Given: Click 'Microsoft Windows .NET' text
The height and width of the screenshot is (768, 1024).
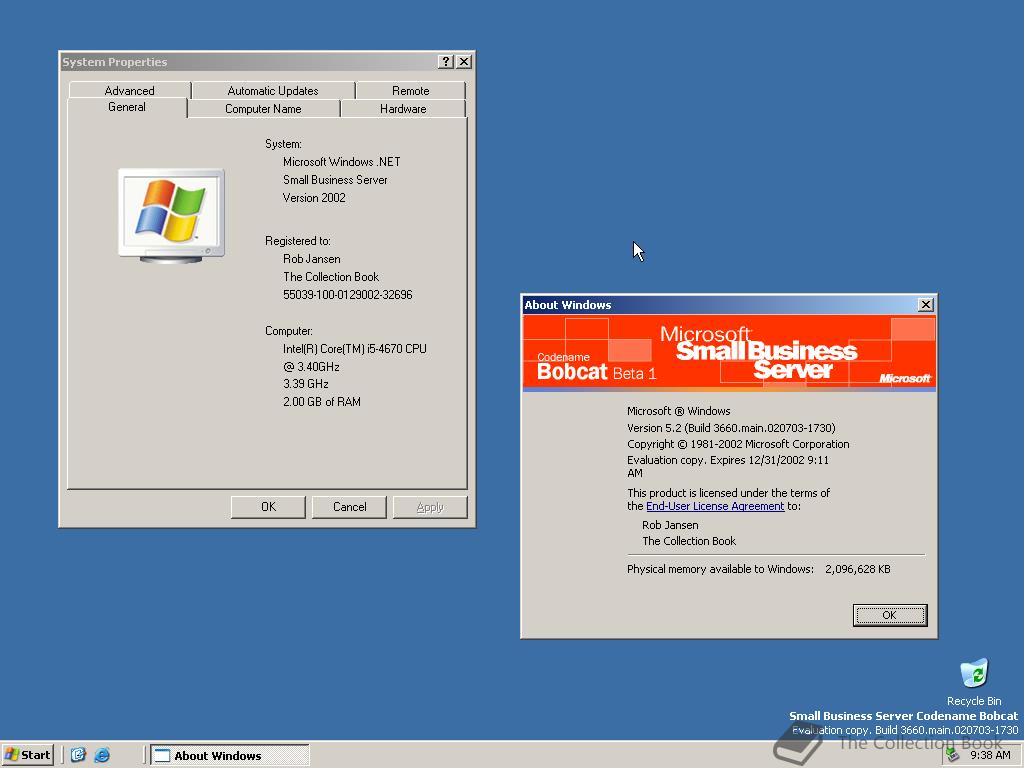Looking at the screenshot, I should pyautogui.click(x=342, y=161).
